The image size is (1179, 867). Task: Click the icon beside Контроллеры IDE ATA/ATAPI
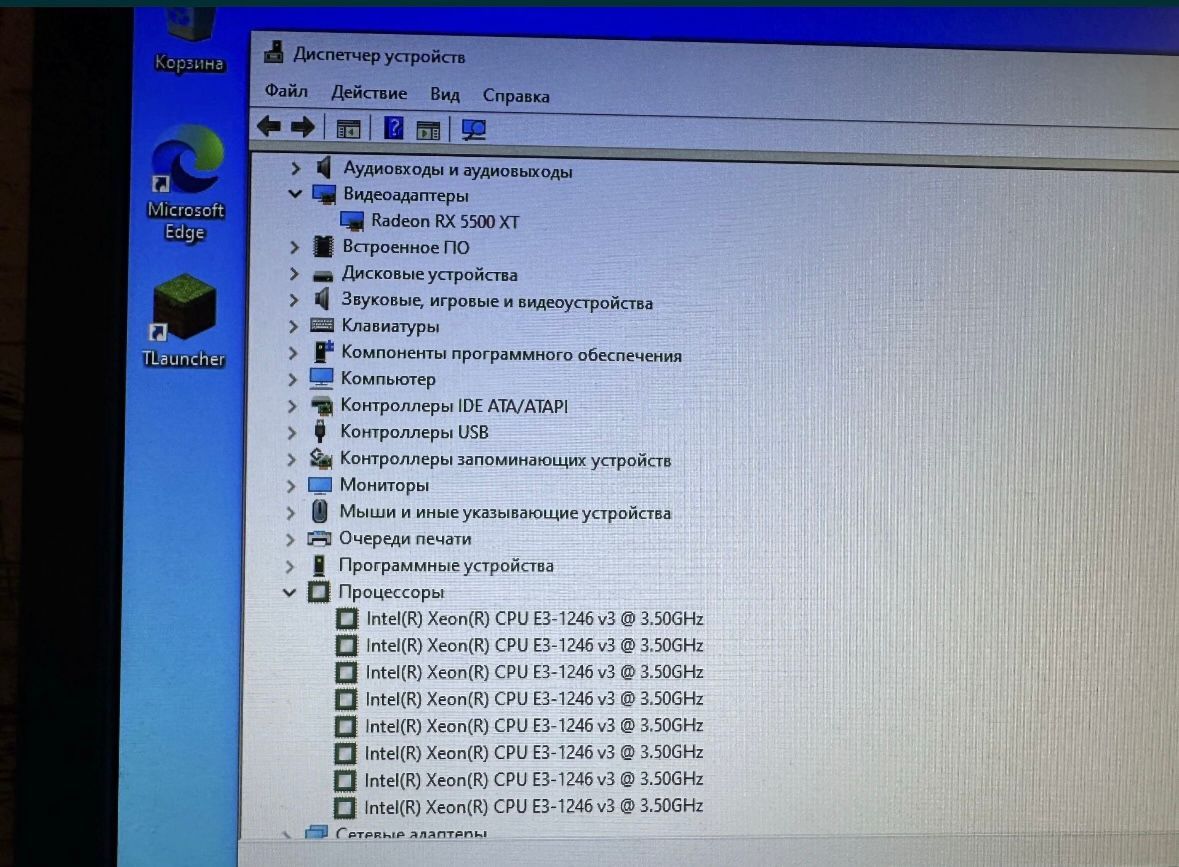coord(321,406)
